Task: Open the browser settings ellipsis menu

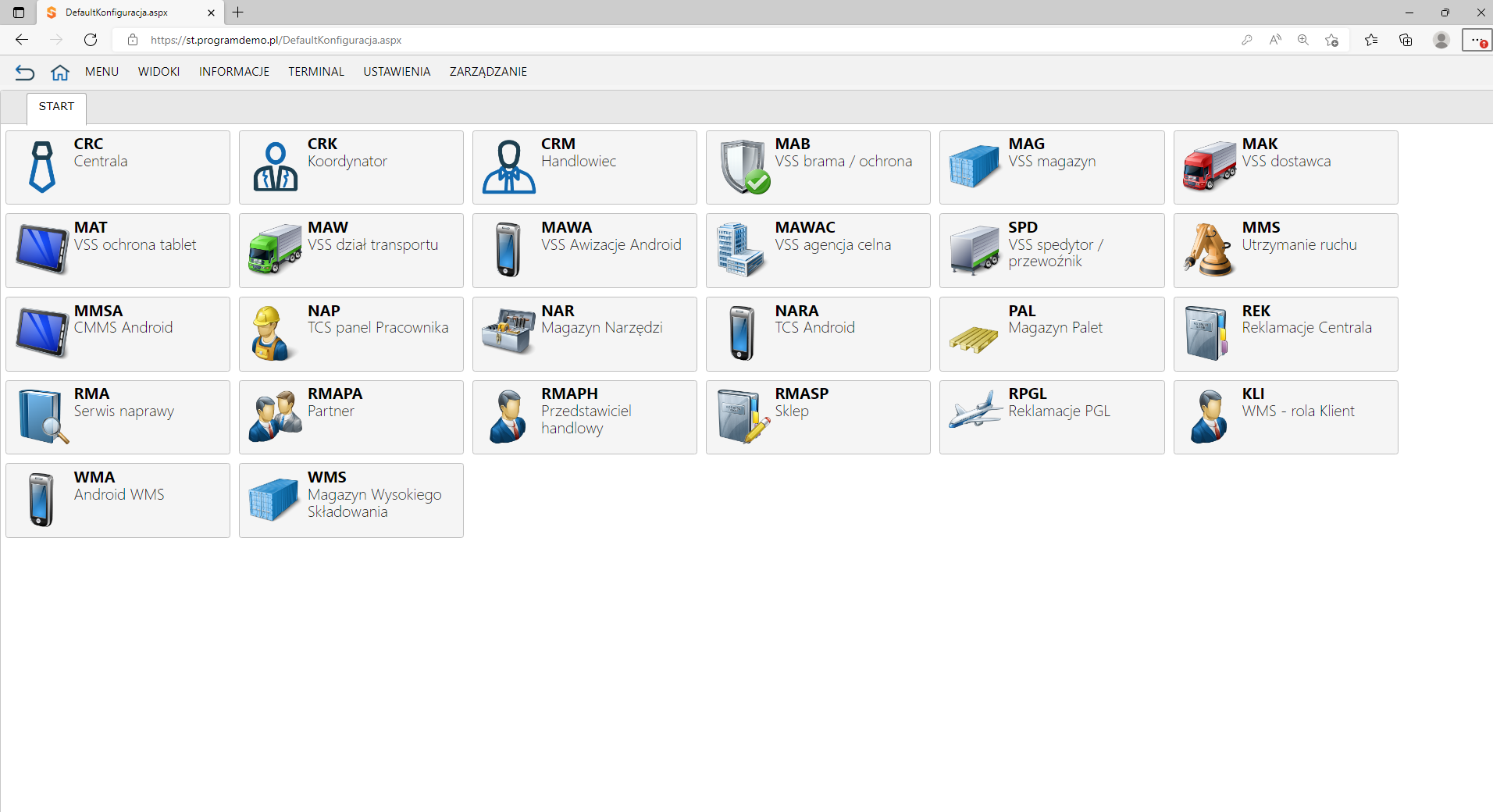Action: pyautogui.click(x=1476, y=40)
